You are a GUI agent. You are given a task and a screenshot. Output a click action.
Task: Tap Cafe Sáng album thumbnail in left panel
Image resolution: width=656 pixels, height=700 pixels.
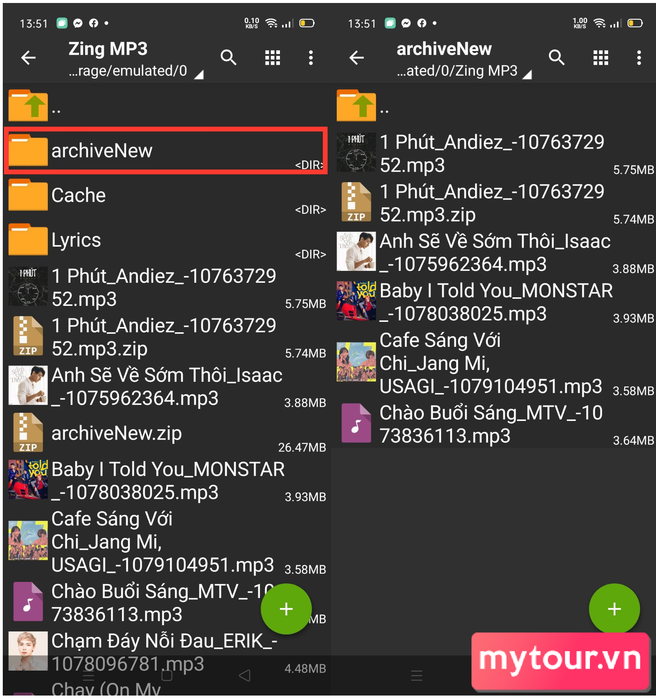click(x=28, y=540)
